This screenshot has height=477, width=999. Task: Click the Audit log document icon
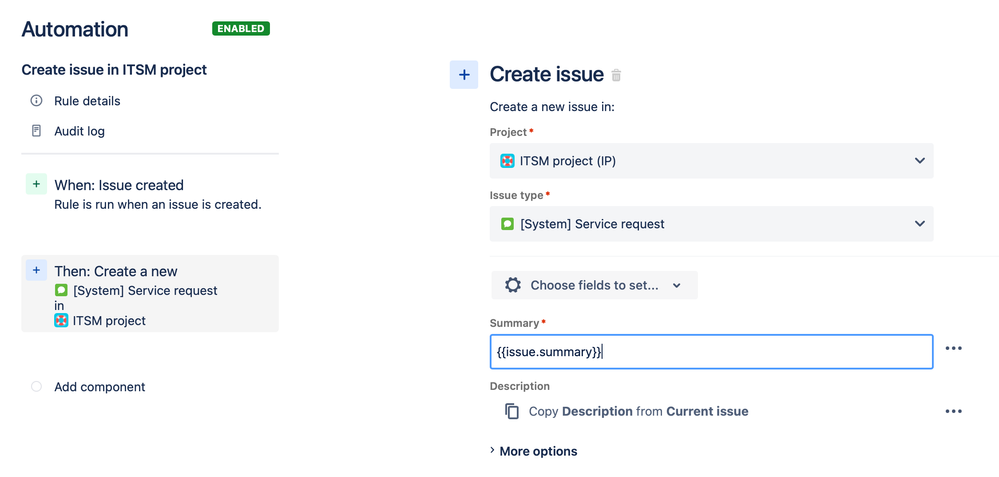pos(36,131)
